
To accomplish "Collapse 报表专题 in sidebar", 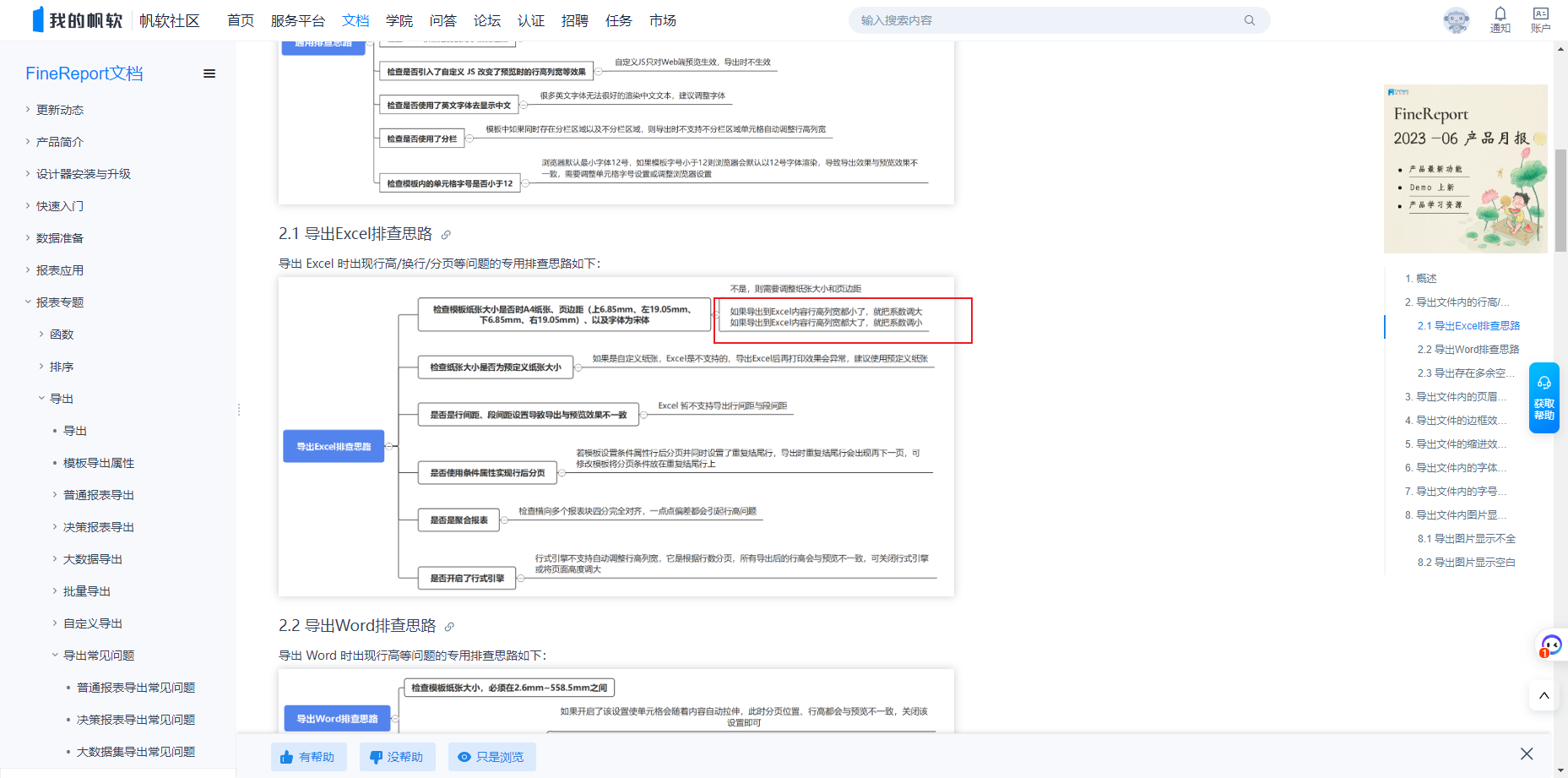I will pyautogui.click(x=28, y=302).
